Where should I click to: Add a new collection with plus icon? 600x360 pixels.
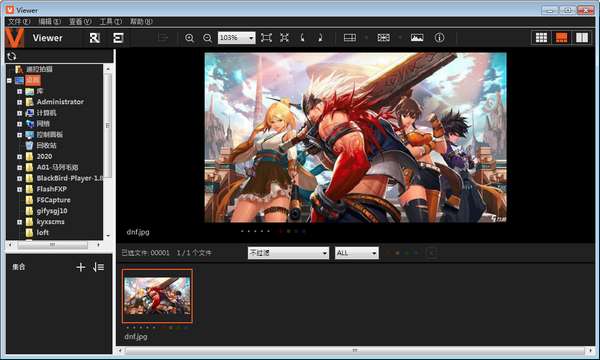(80, 267)
